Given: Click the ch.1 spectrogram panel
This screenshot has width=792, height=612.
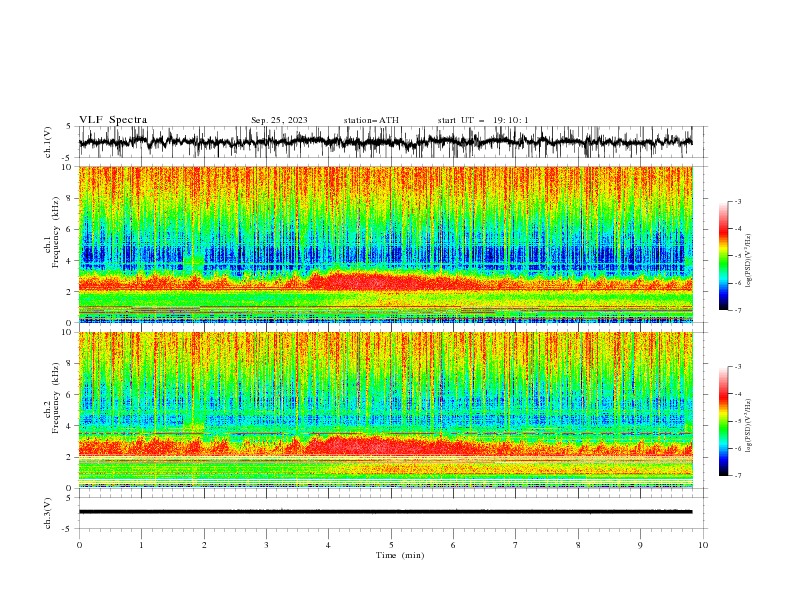Looking at the screenshot, I should 385,244.
